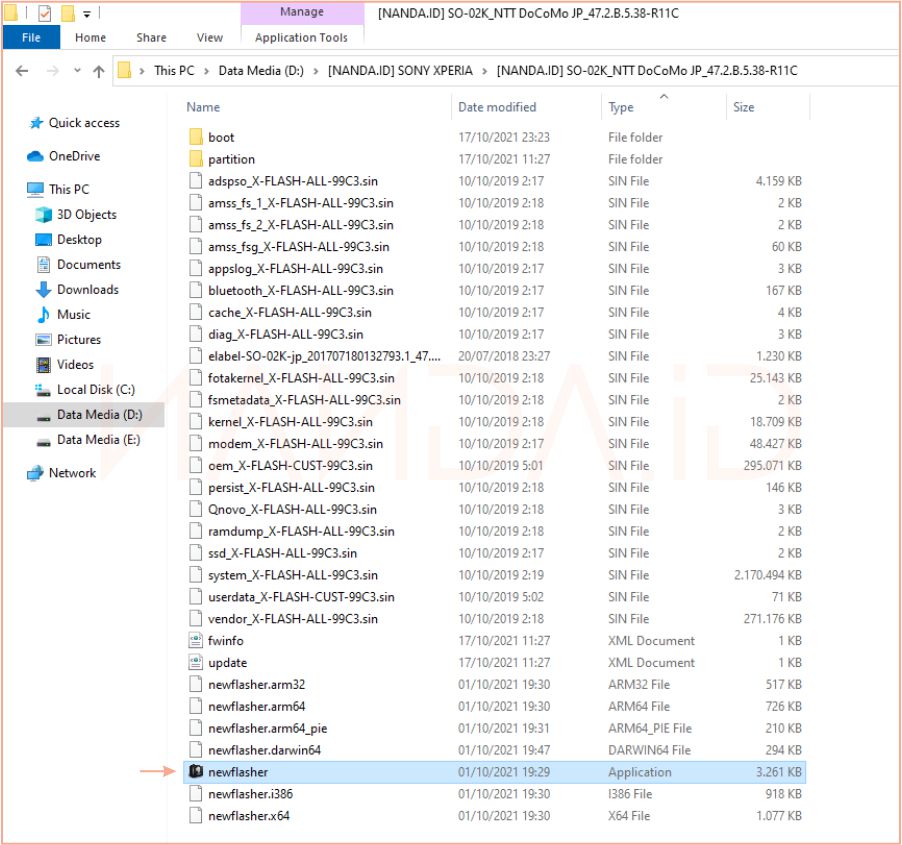Viewport: 902px width, 845px height.
Task: Click the Size column header
Action: [744, 107]
